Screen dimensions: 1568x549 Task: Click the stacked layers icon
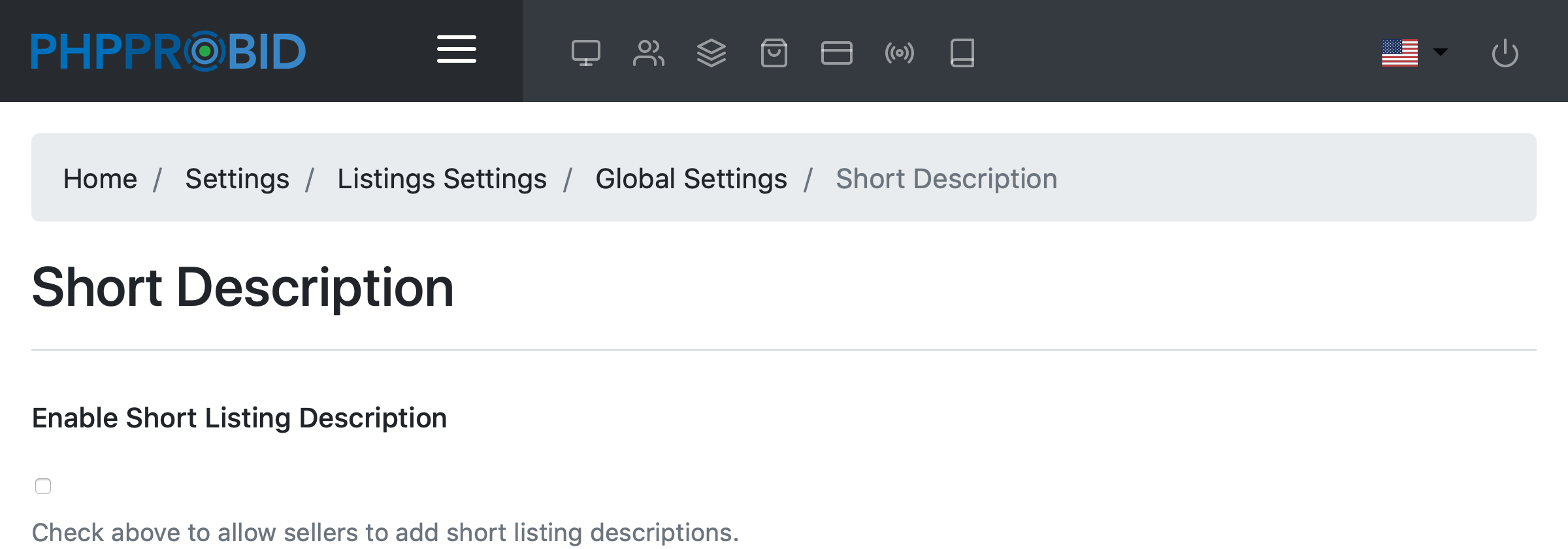click(711, 53)
